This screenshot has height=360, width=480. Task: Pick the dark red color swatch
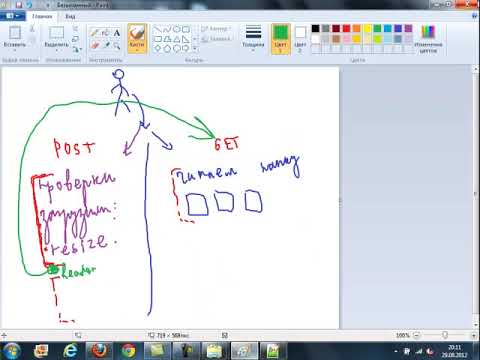tap(336, 29)
